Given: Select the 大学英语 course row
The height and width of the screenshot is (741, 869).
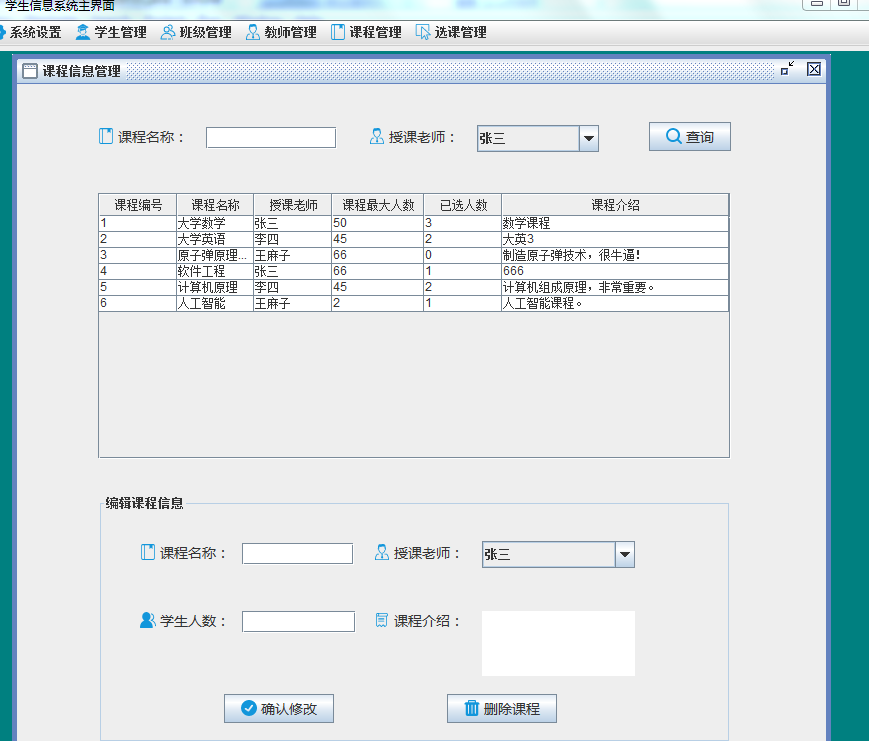Looking at the screenshot, I should pos(413,239).
